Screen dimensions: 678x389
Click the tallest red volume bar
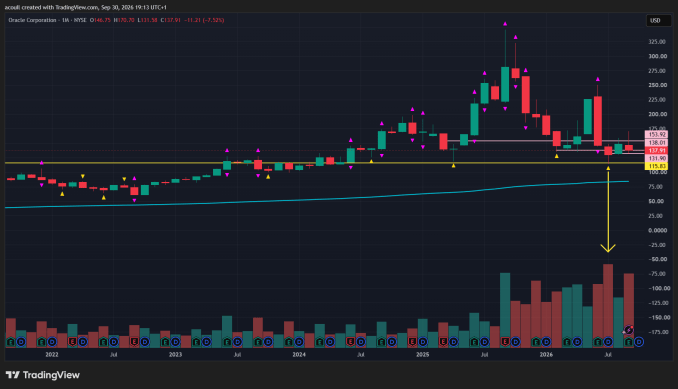(608, 306)
